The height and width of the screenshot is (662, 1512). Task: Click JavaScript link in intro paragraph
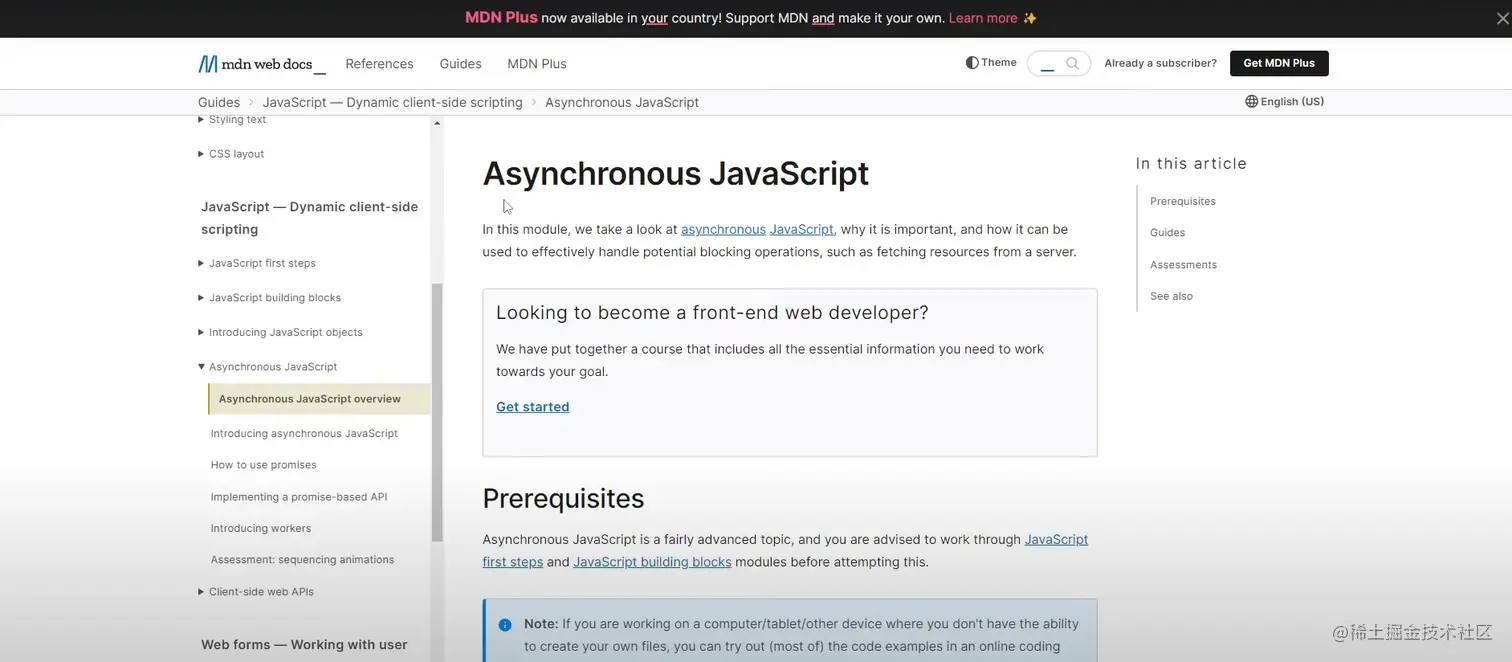801,230
